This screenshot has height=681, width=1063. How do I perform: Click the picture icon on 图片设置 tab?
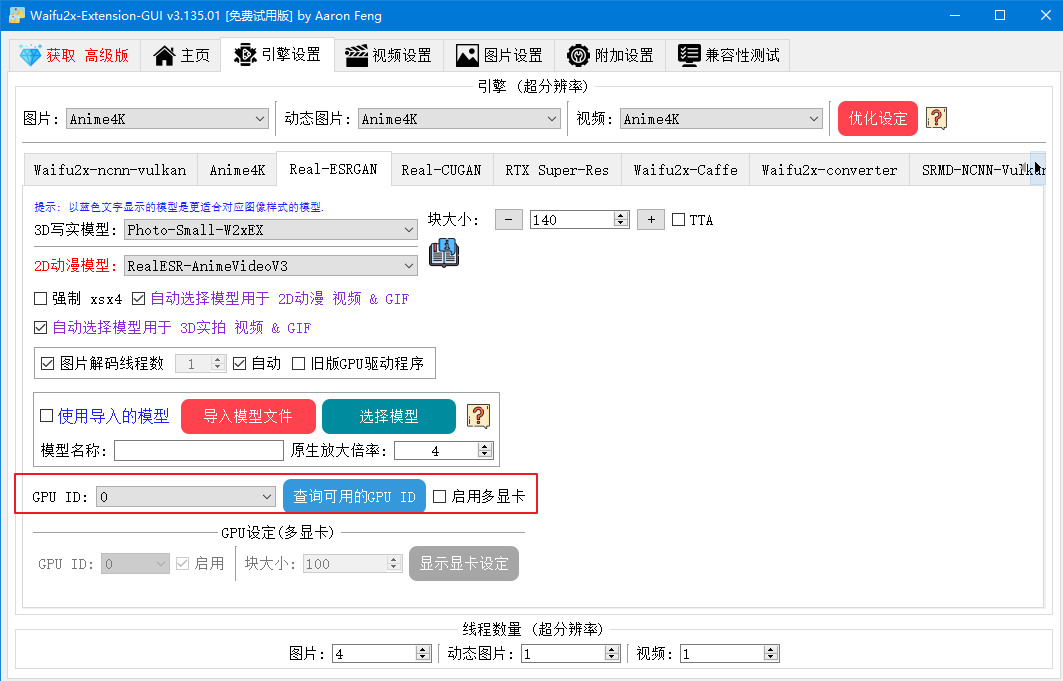467,56
